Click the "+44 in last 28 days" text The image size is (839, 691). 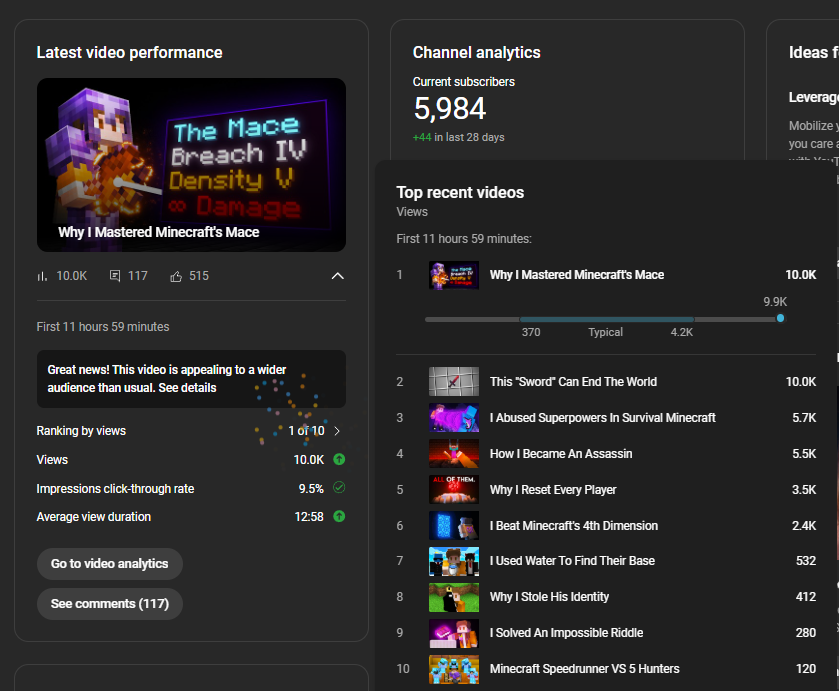459,137
